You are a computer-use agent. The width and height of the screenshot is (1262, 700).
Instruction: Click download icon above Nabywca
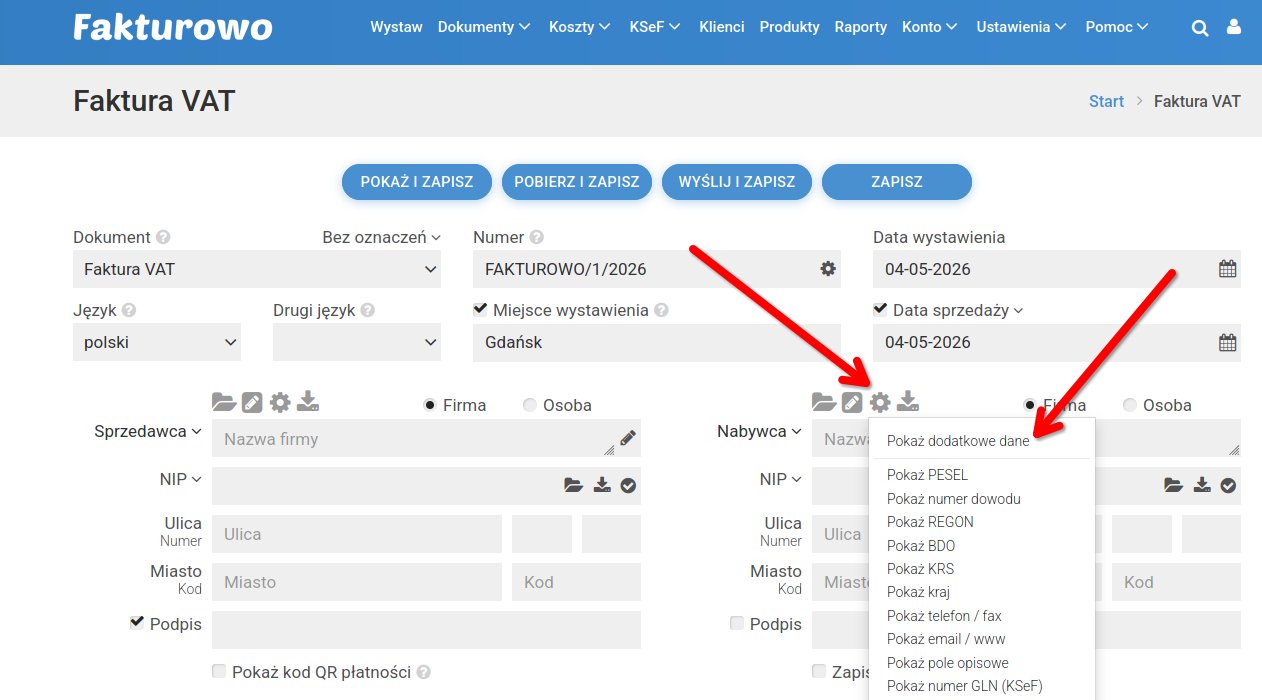tap(908, 402)
